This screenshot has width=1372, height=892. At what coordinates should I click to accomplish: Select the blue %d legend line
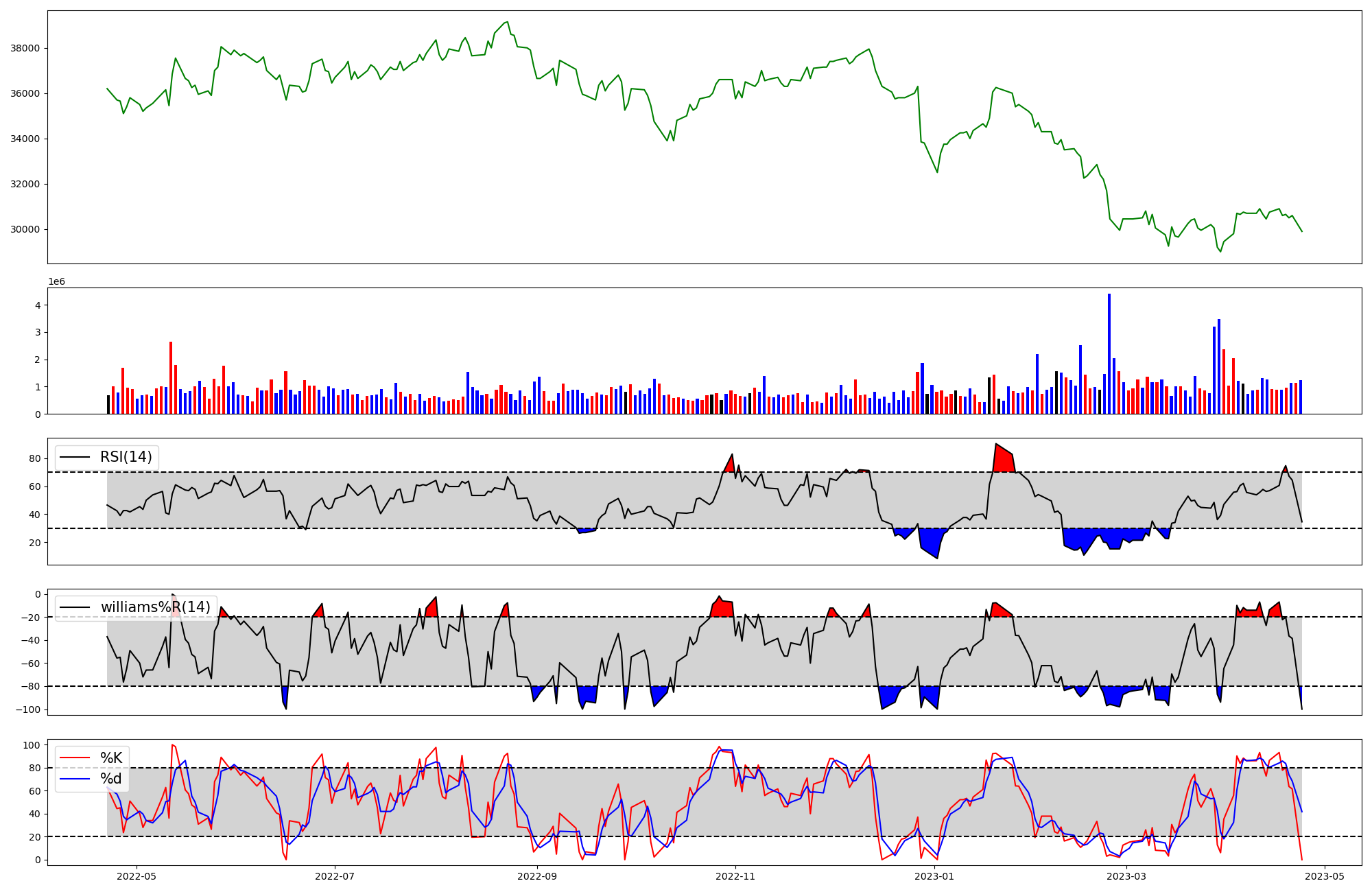pos(75,779)
